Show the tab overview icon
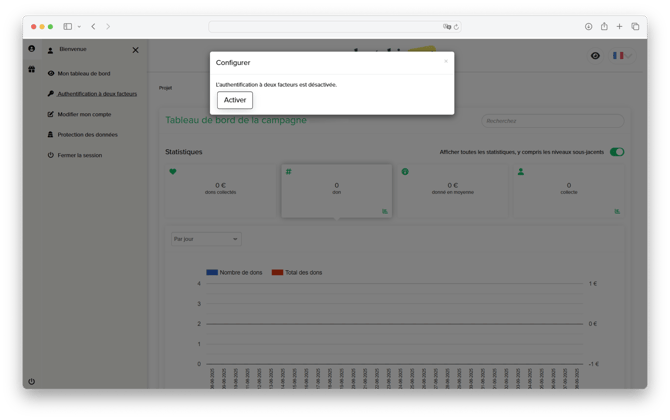 tap(635, 26)
